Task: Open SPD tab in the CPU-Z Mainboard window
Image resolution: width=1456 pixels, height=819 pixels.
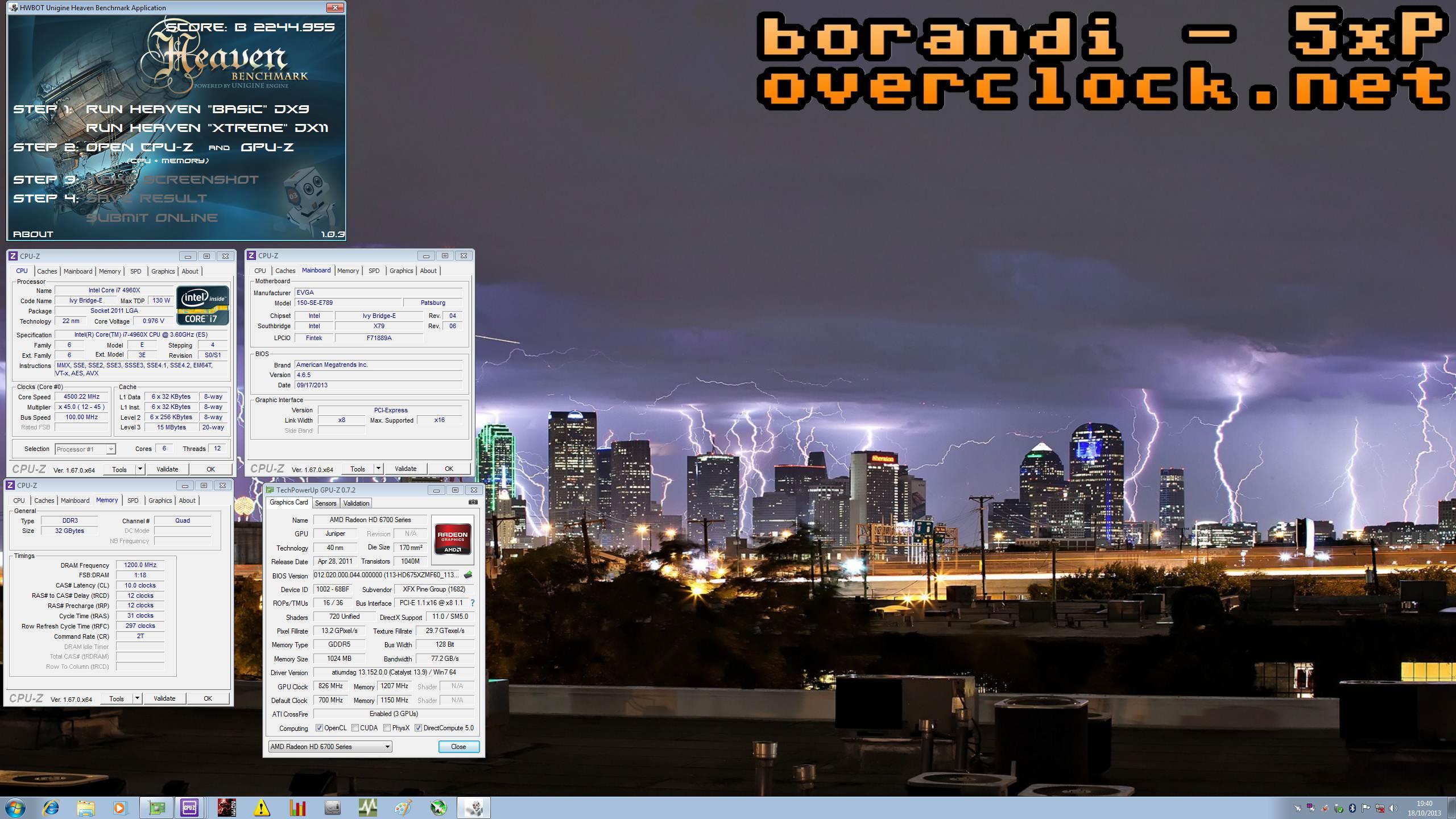Action: click(374, 271)
